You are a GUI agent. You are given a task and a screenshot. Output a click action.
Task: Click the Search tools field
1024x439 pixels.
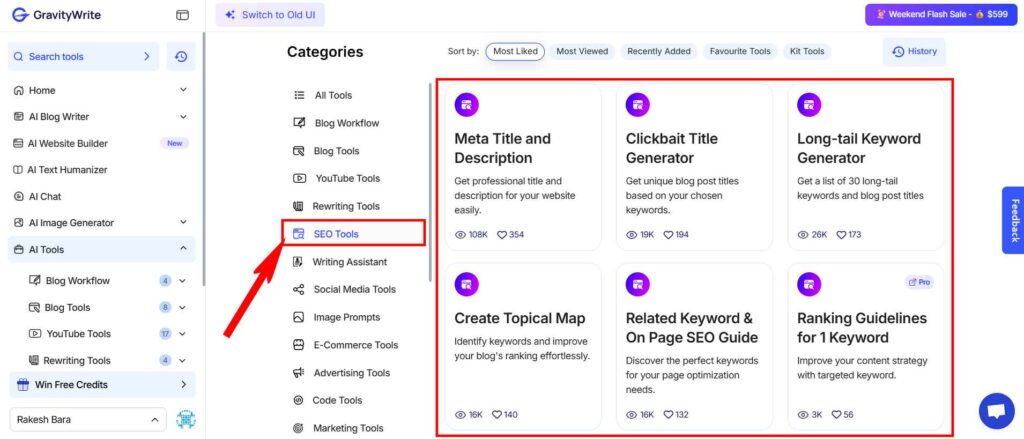[83, 57]
